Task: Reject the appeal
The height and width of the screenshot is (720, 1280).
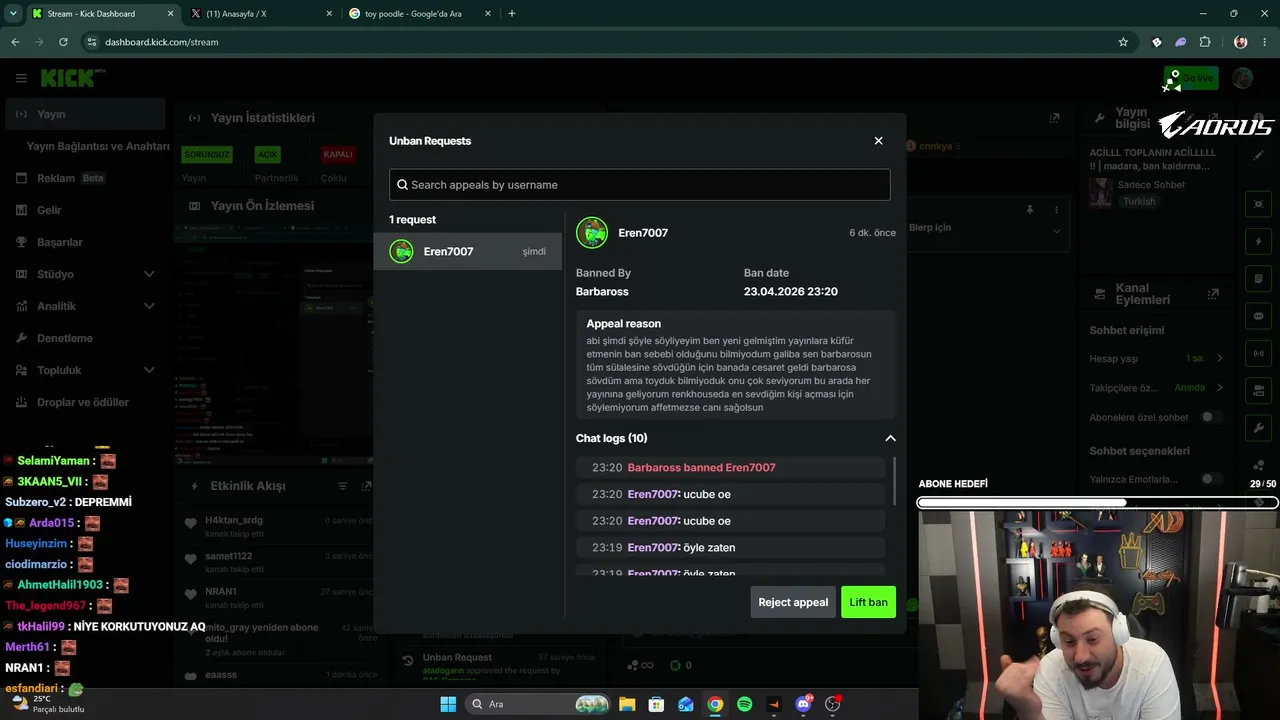Action: 793,602
